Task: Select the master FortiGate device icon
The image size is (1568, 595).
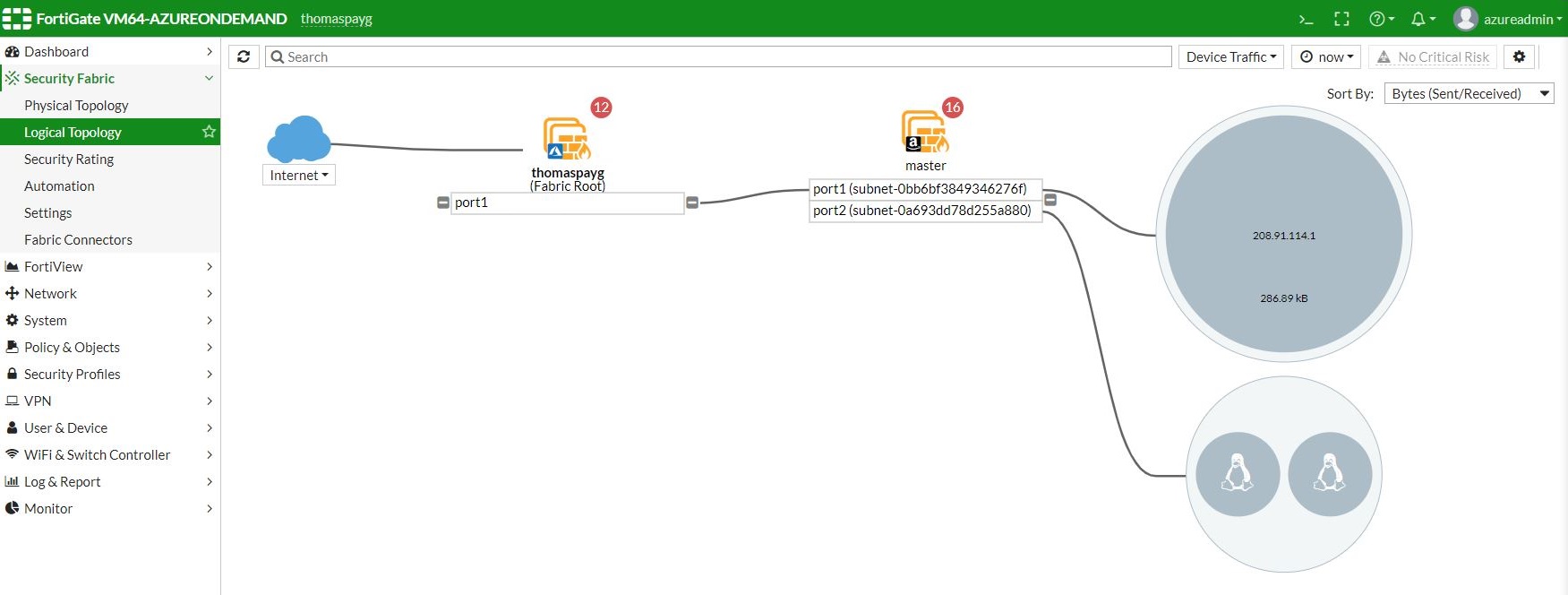Action: coord(925,132)
